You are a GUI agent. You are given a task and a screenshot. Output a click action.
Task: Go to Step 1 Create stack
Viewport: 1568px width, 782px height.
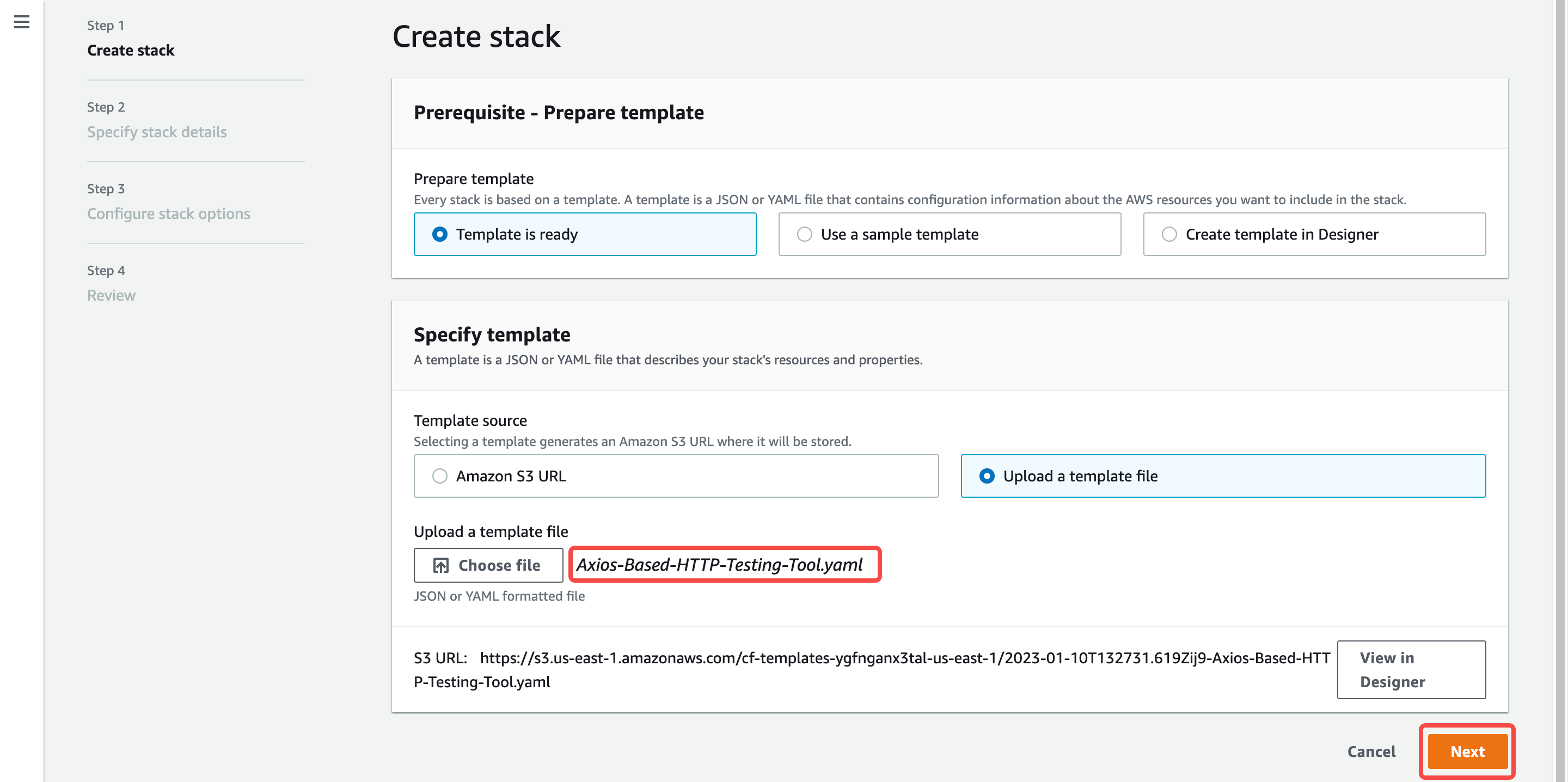tap(130, 50)
